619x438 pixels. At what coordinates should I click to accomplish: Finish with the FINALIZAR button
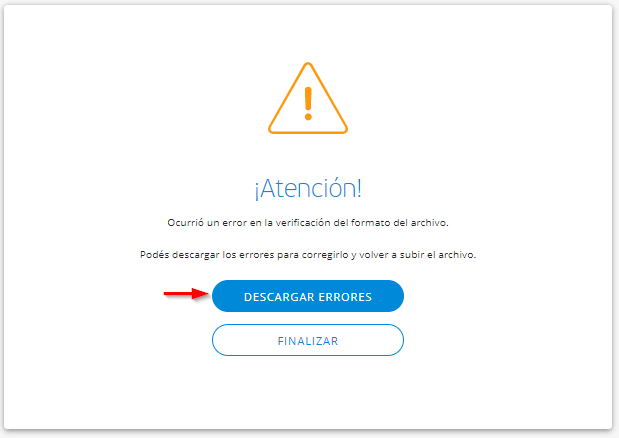(x=308, y=340)
